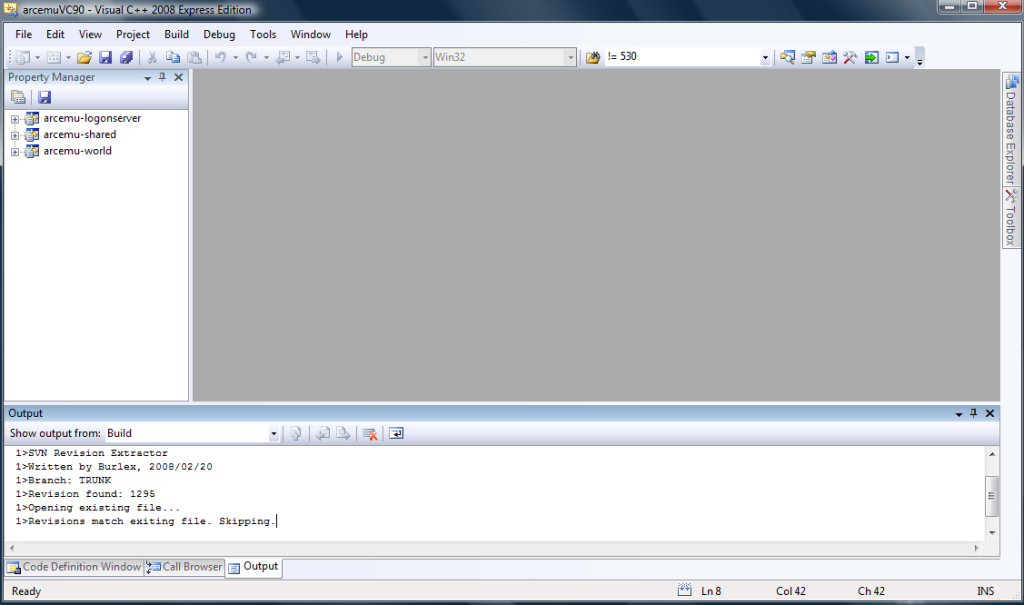This screenshot has height=605, width=1024.
Task: Open the File menu
Action: pos(24,35)
